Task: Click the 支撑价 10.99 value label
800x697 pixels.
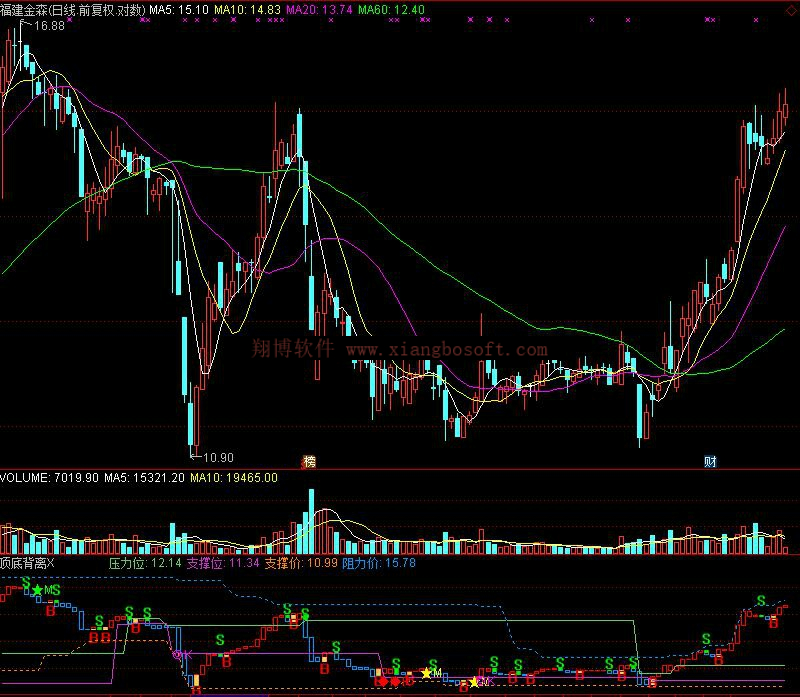Action: (301, 564)
